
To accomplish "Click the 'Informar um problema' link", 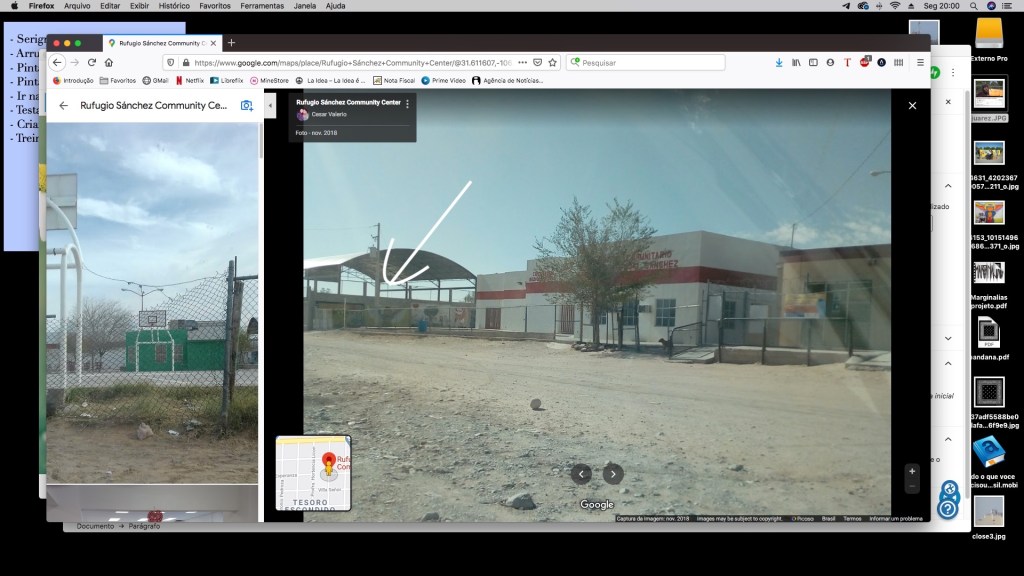I will tap(895, 518).
